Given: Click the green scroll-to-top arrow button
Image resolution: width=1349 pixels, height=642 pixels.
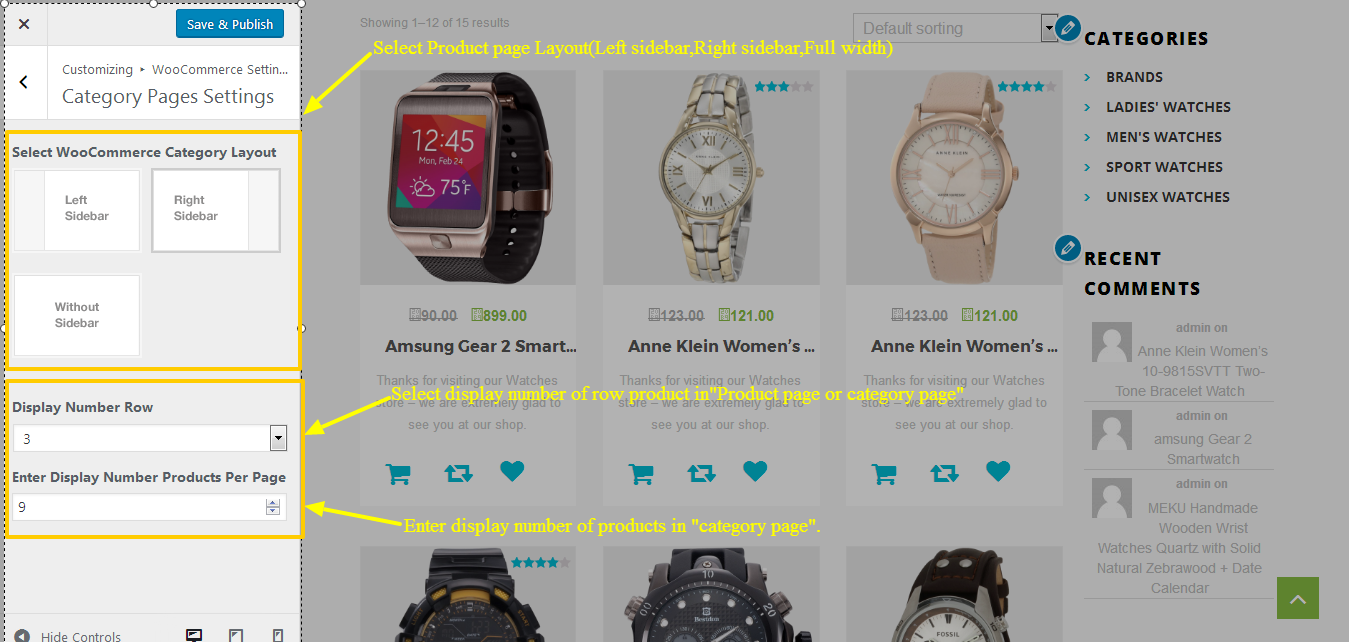Looking at the screenshot, I should click(x=1298, y=598).
